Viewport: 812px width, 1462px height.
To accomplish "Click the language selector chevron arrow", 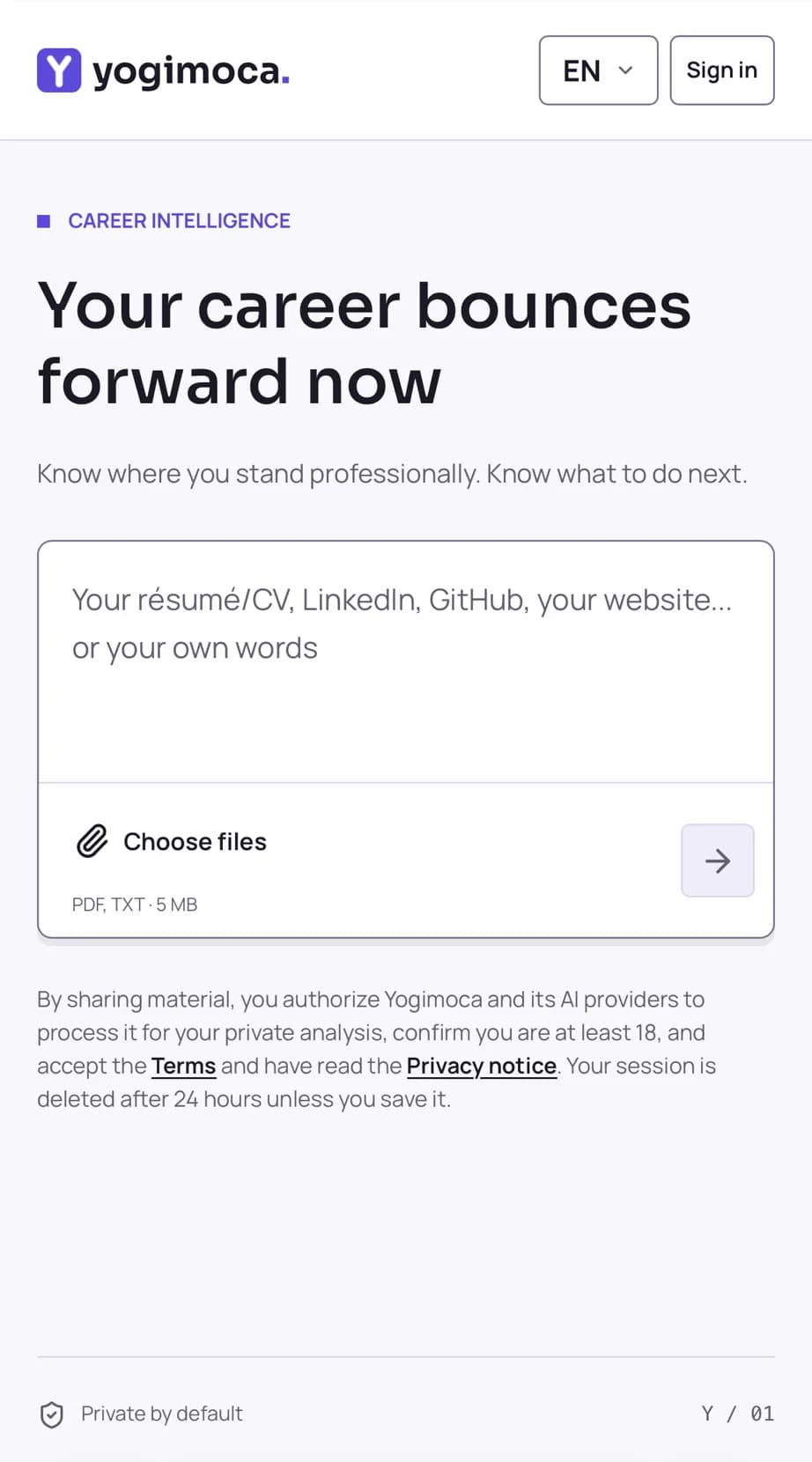I will pos(626,70).
